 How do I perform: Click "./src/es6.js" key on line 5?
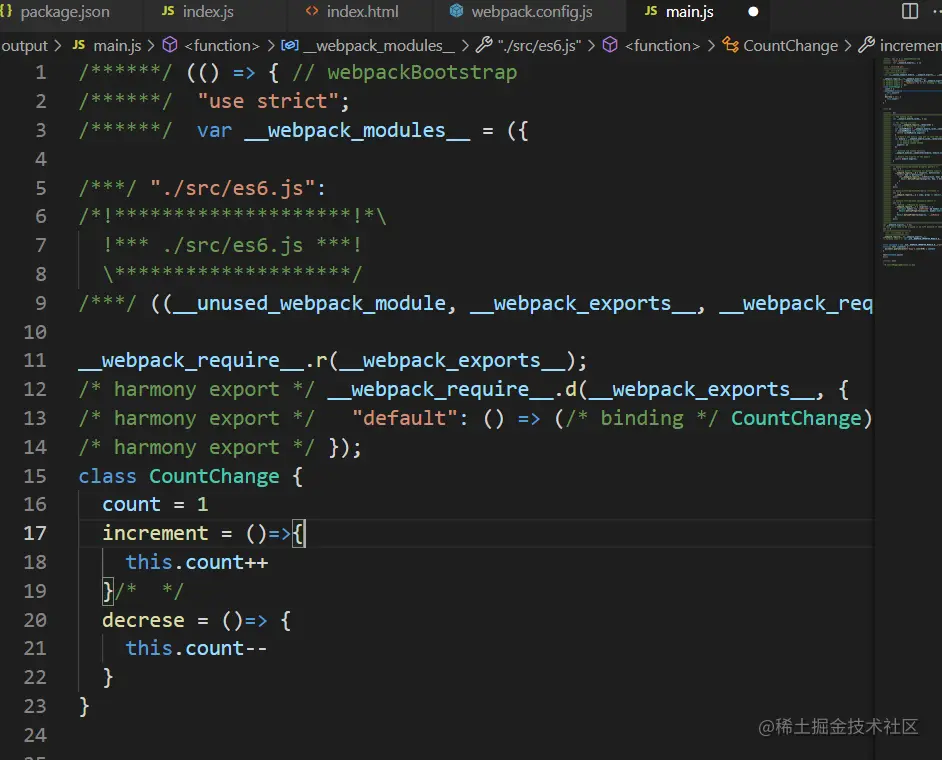(232, 188)
